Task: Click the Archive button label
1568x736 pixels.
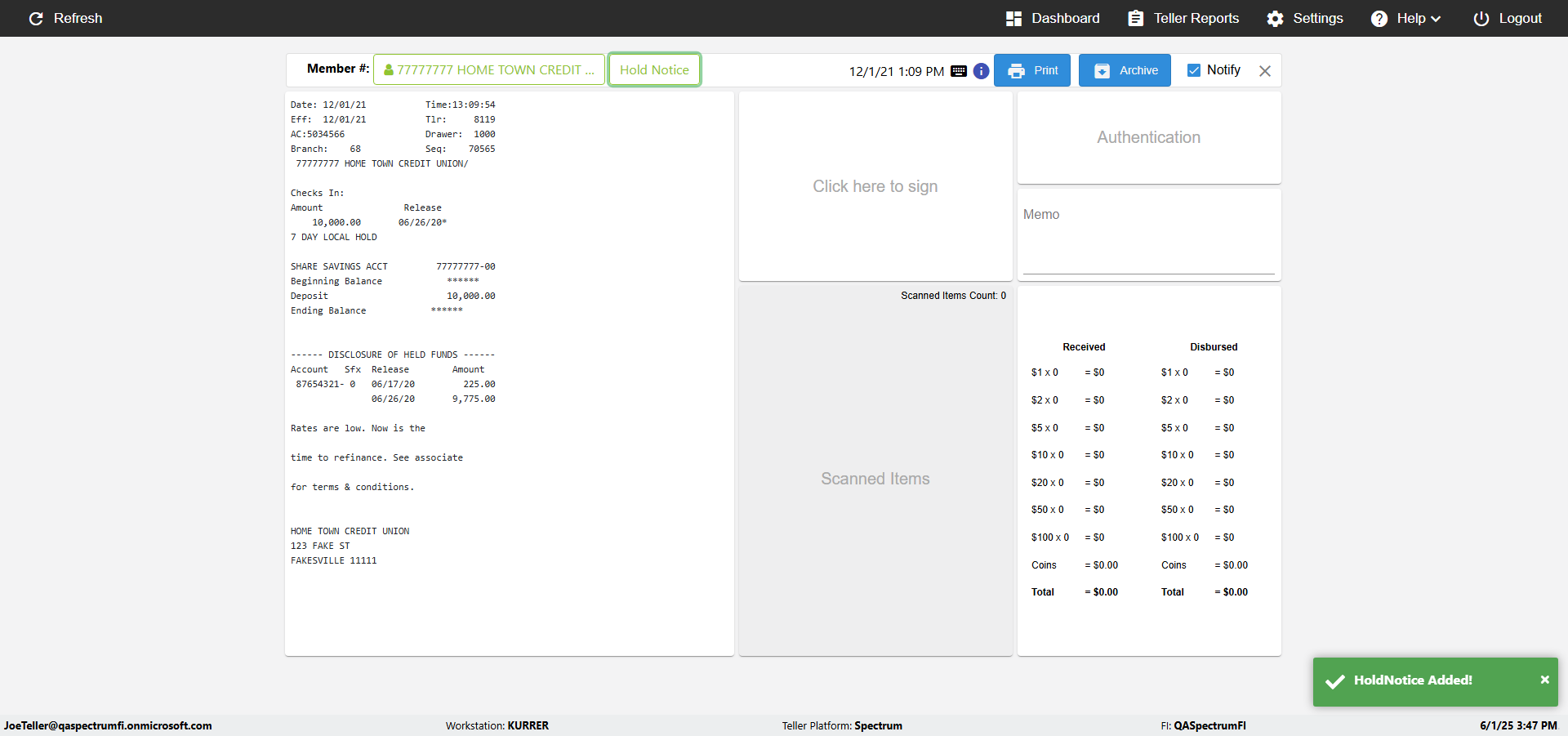Action: click(x=1138, y=70)
